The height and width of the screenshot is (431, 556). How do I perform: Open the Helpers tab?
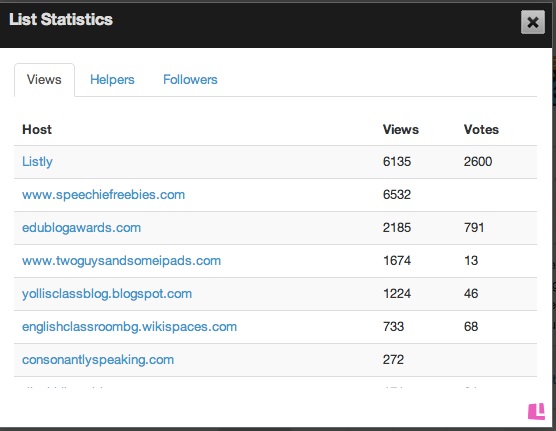[112, 79]
